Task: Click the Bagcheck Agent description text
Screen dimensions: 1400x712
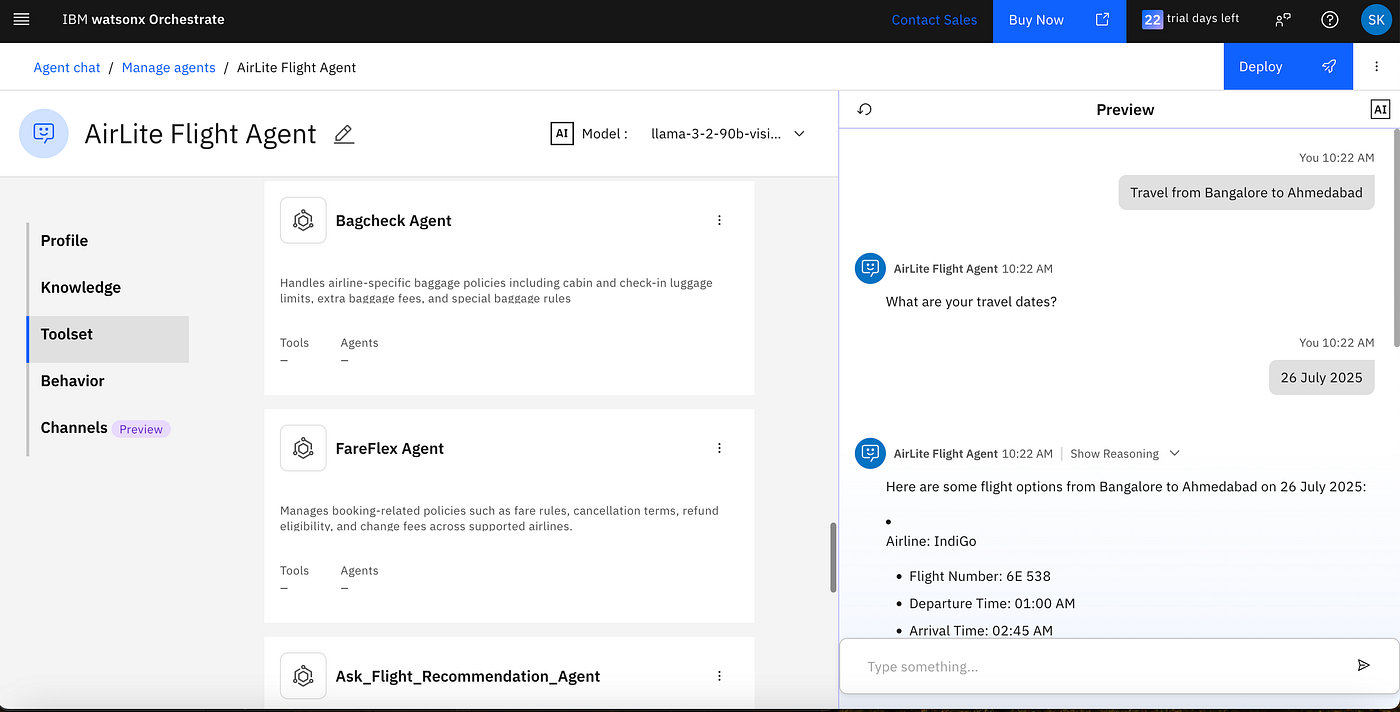Action: click(496, 290)
